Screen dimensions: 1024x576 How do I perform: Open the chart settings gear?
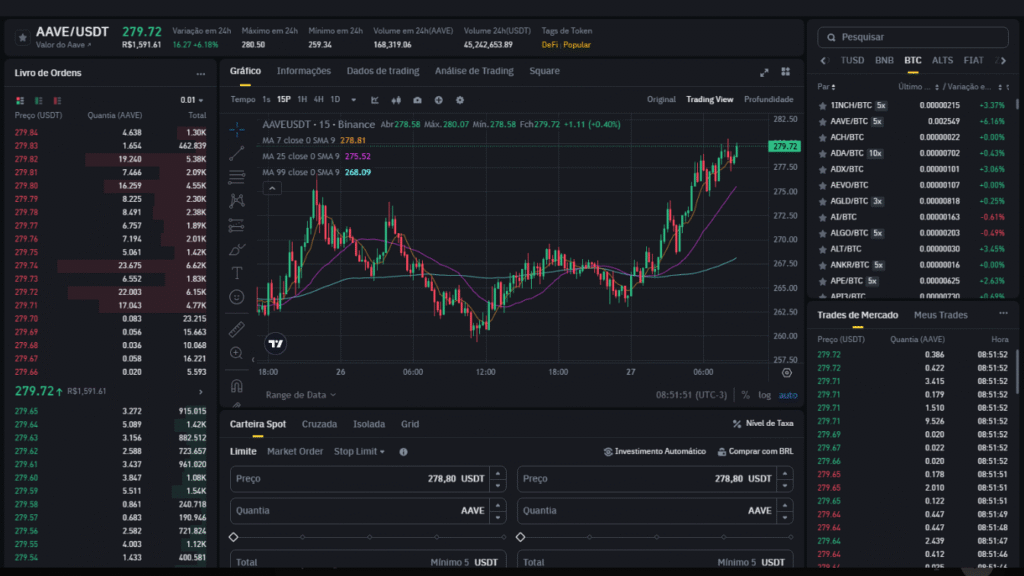[x=460, y=100]
